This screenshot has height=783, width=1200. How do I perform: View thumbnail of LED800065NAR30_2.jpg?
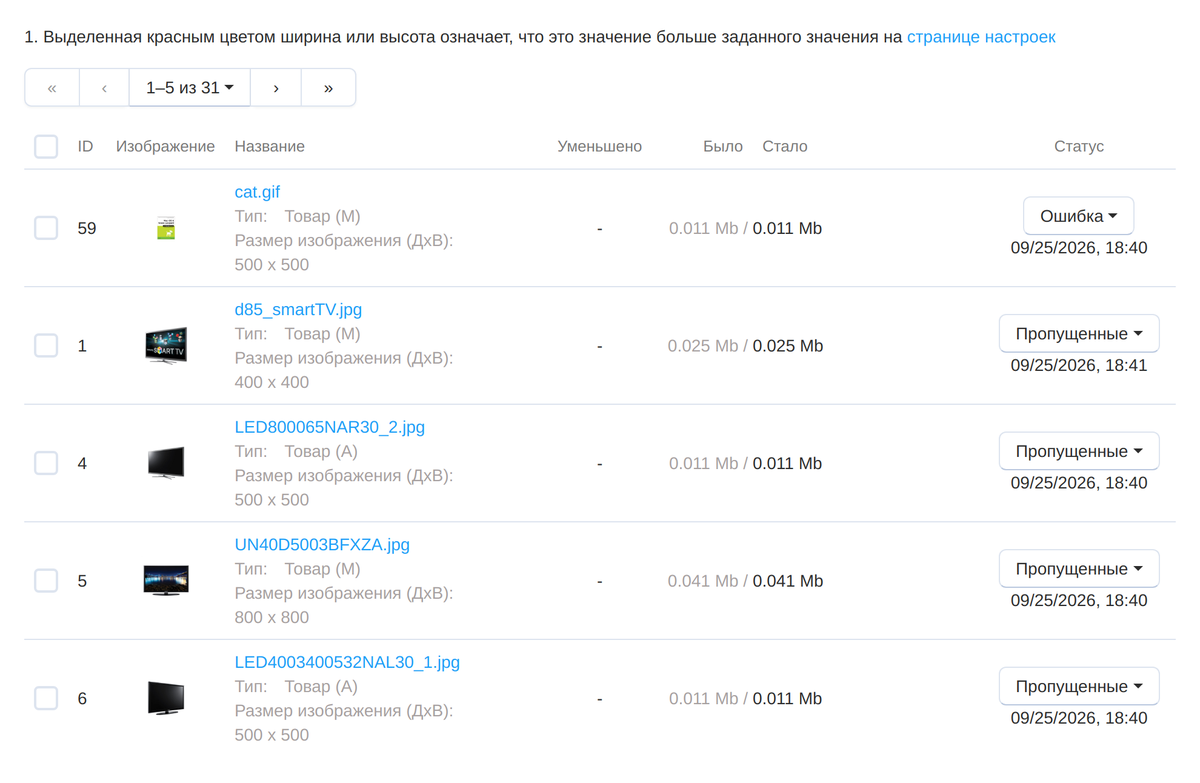[166, 463]
